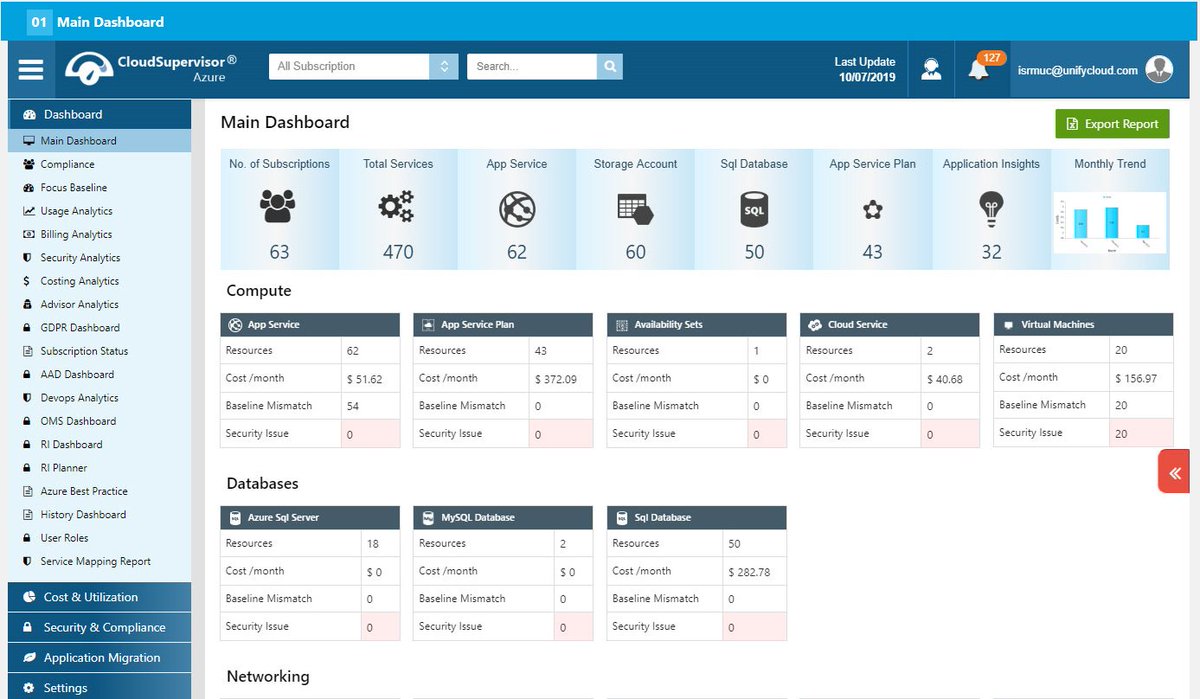Expand the Cost & Utilization section
This screenshot has height=699, width=1200.
[x=99, y=597]
